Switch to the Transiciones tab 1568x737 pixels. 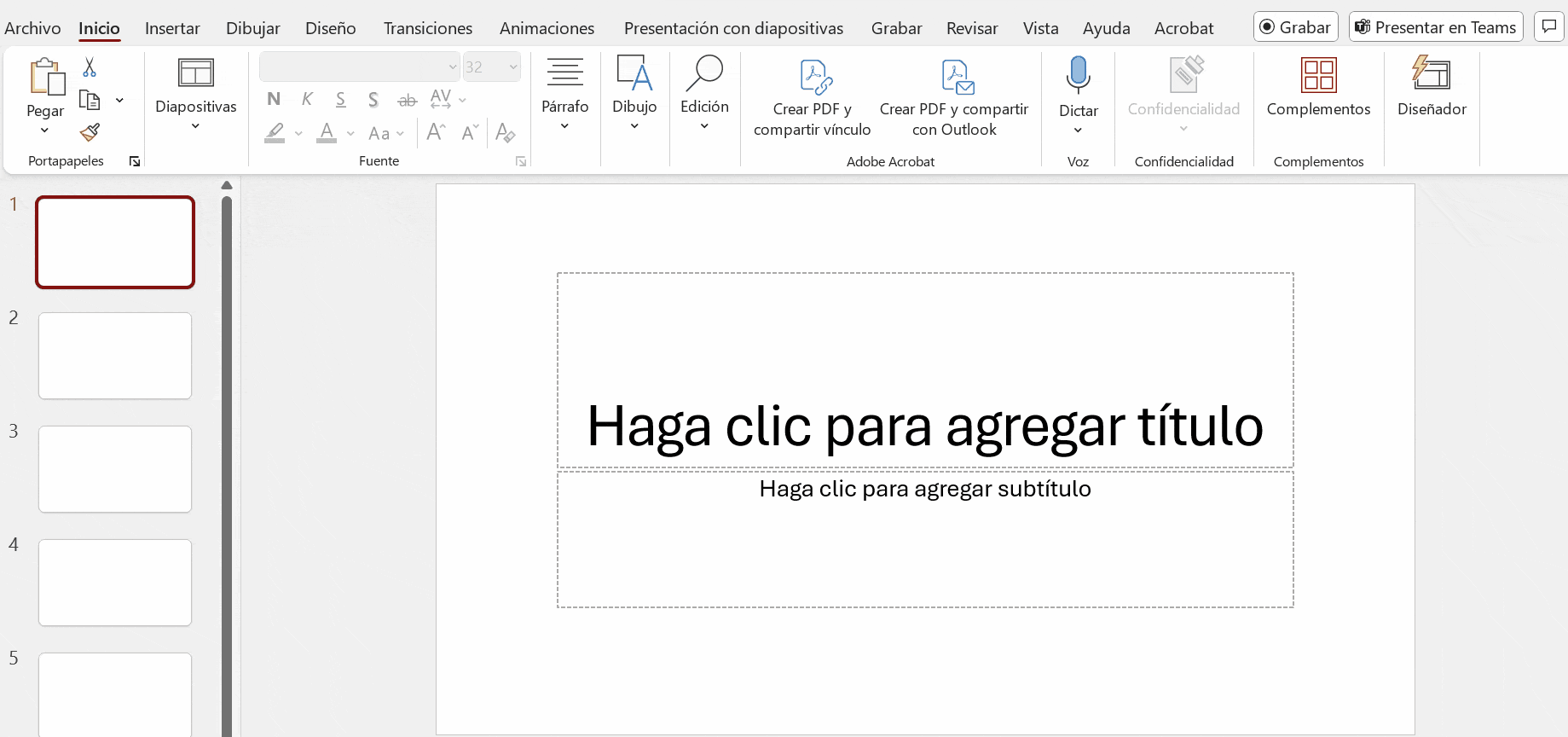coord(427,28)
